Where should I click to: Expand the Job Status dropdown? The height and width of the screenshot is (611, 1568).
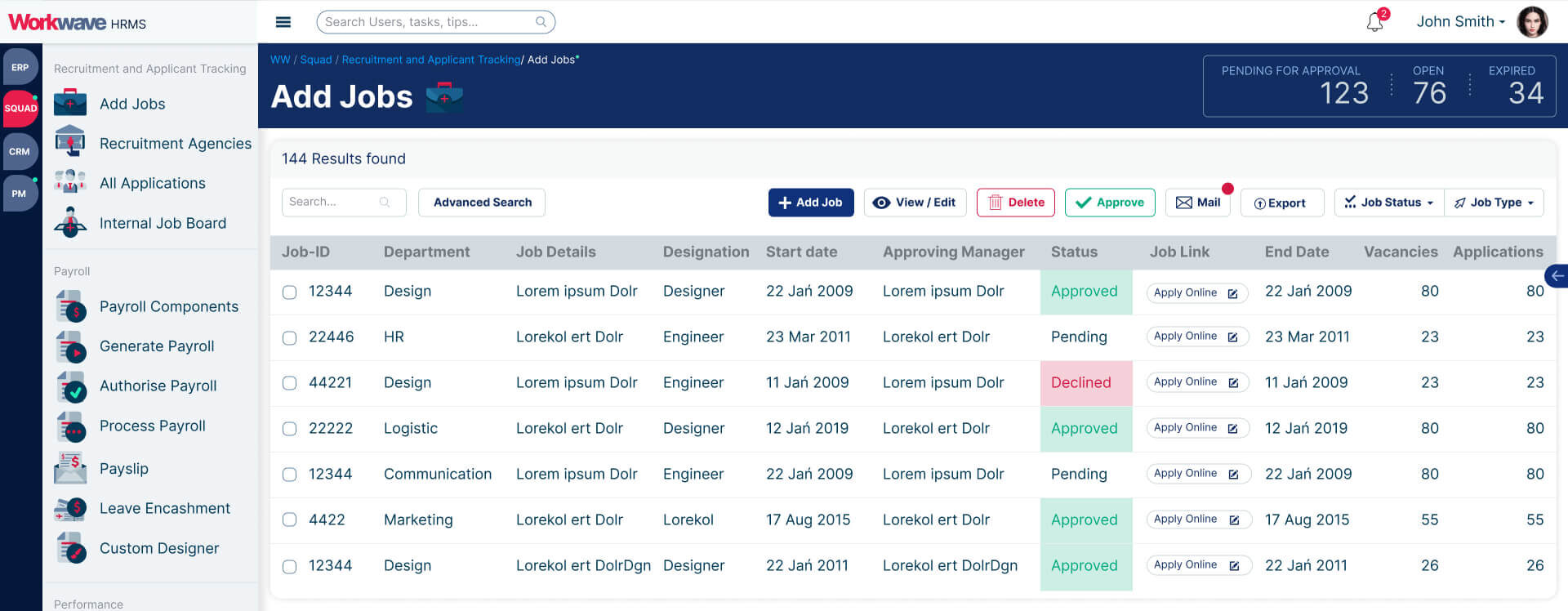(x=1389, y=203)
